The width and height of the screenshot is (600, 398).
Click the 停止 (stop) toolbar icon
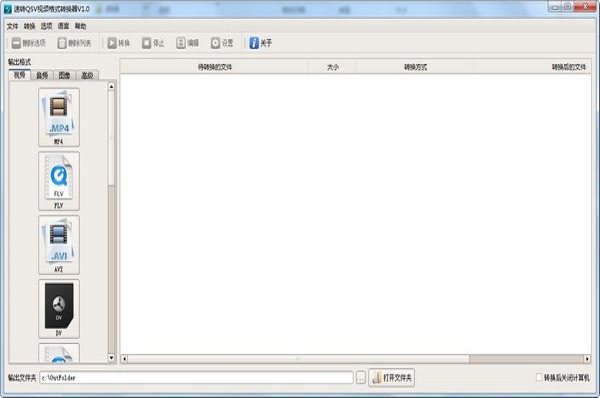[146, 43]
